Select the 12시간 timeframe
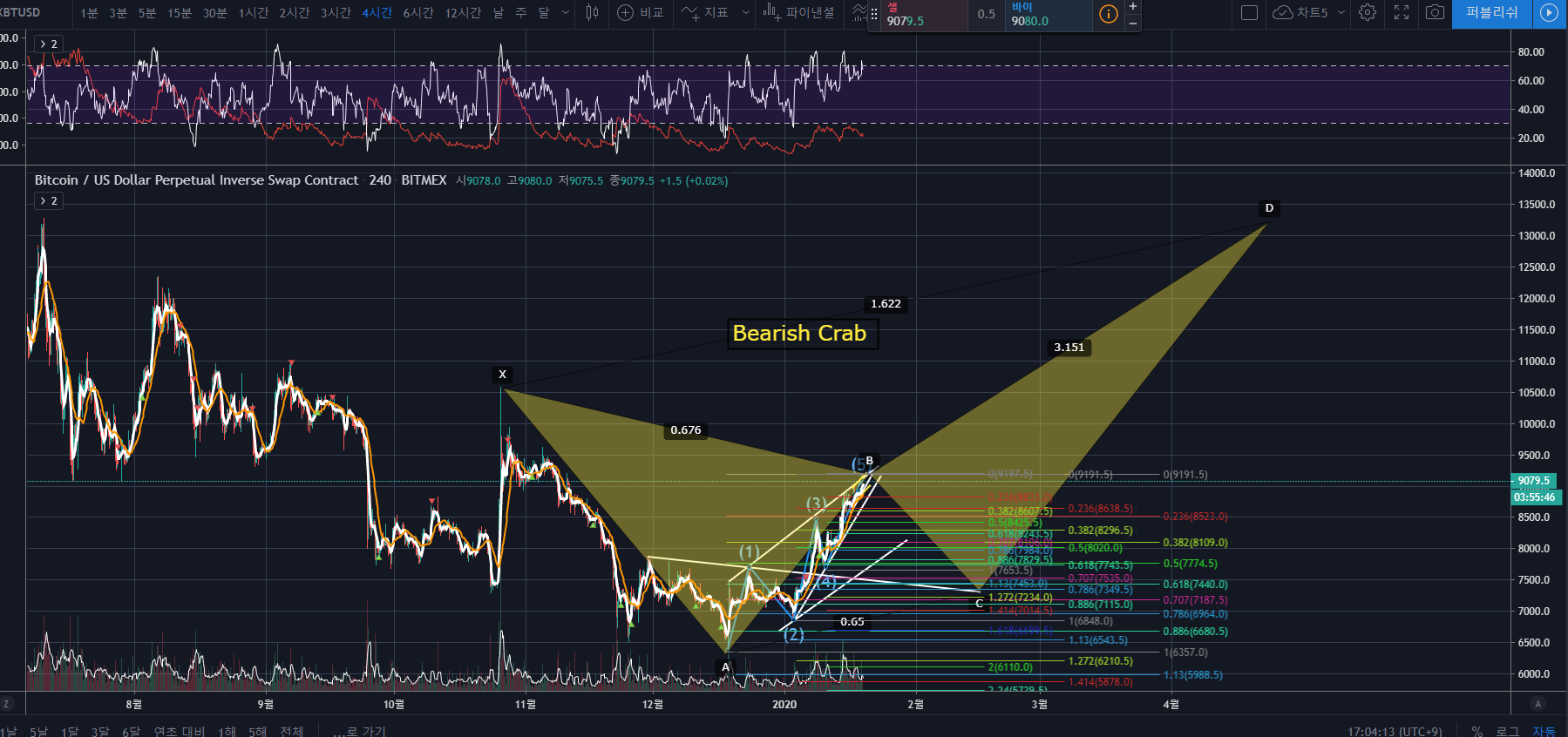This screenshot has width=1568, height=737. tap(463, 13)
